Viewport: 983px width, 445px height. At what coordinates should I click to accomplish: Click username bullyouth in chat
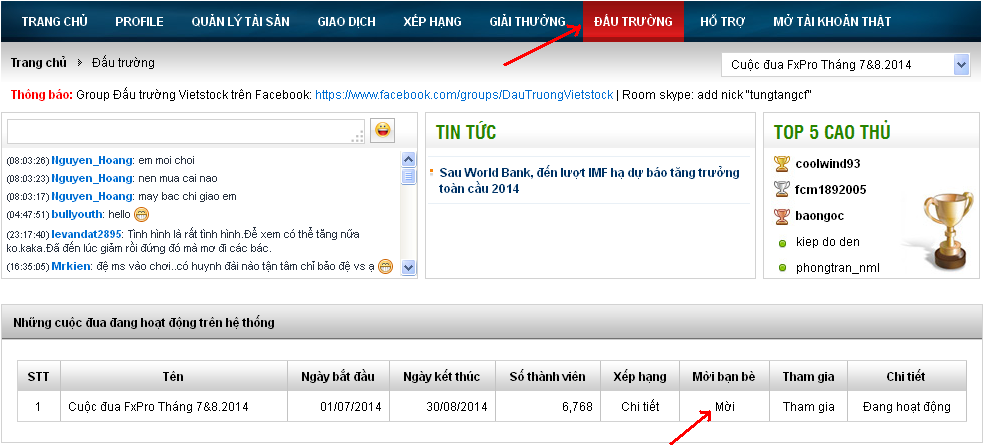(x=76, y=215)
